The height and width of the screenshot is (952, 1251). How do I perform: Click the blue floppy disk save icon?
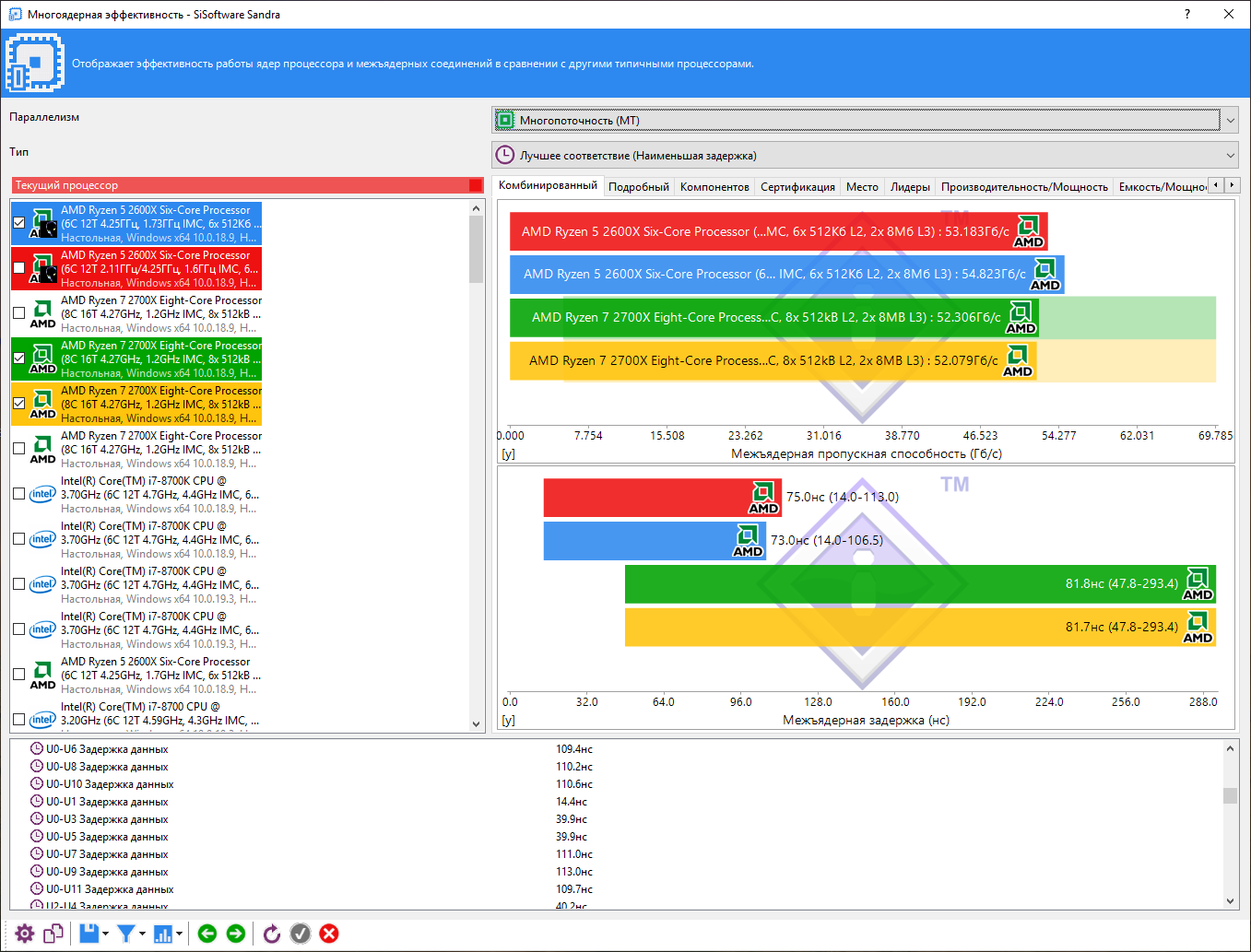click(x=89, y=934)
